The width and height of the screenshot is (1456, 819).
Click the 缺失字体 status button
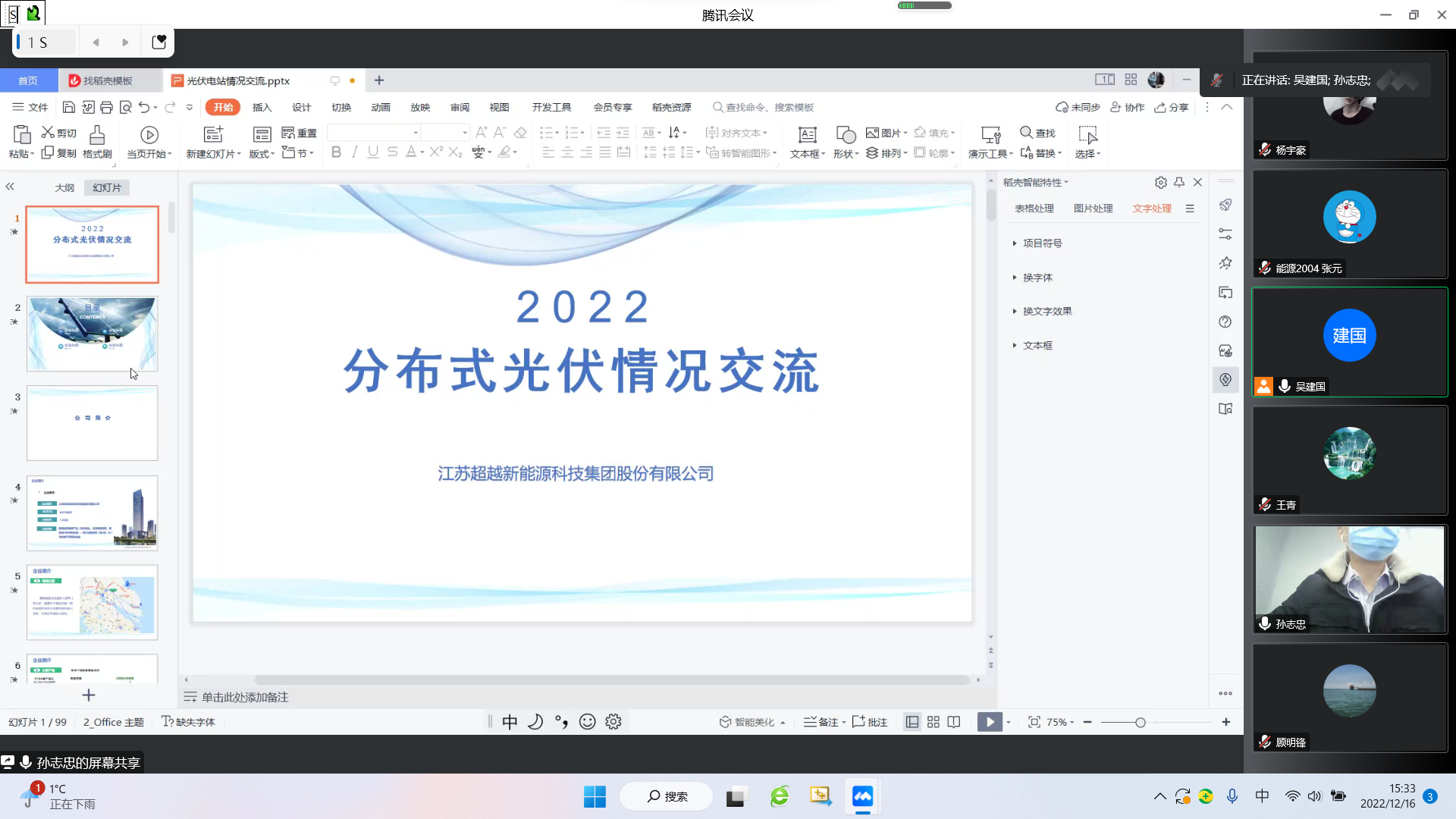(189, 722)
